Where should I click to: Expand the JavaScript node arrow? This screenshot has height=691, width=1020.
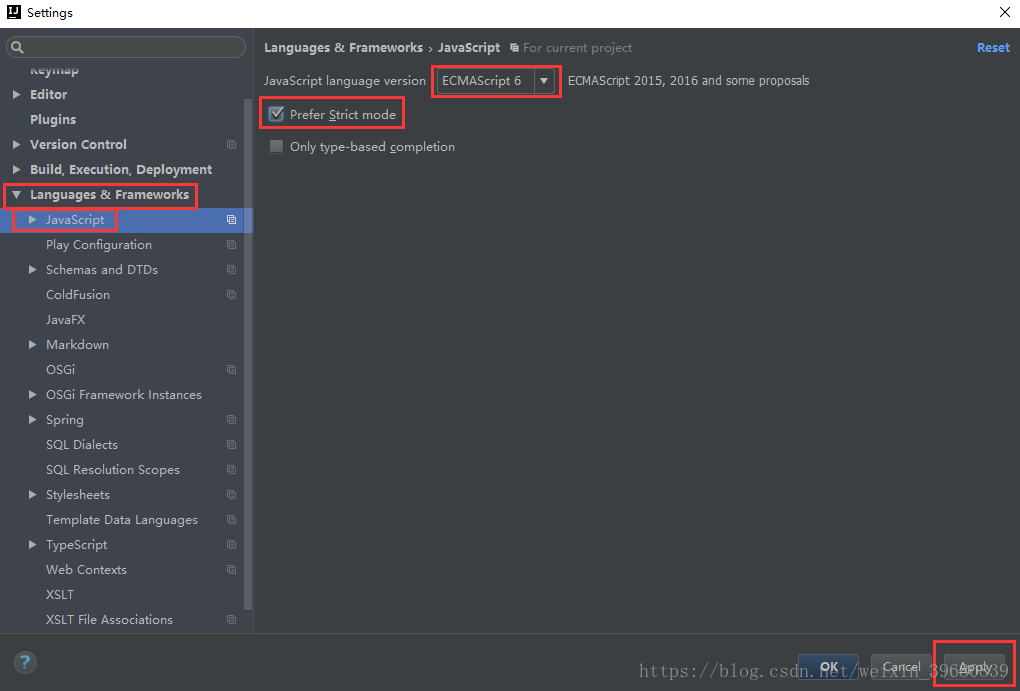[33, 220]
